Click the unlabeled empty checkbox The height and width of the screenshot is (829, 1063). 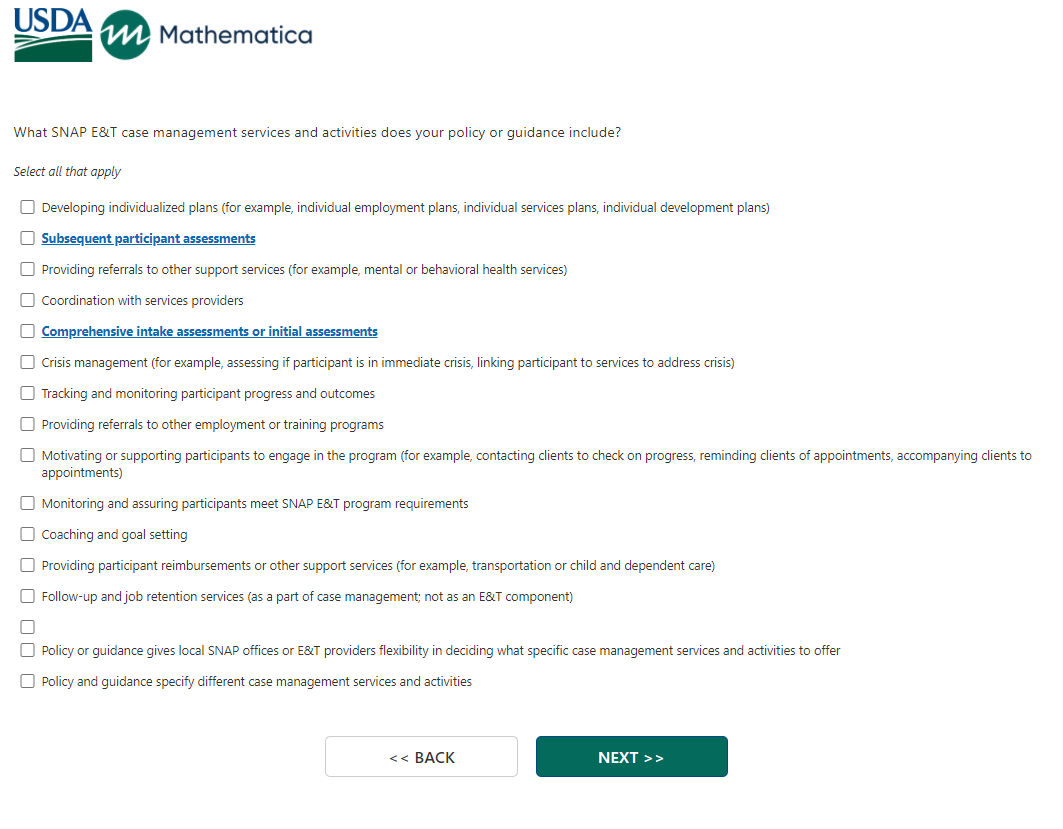coord(28,627)
